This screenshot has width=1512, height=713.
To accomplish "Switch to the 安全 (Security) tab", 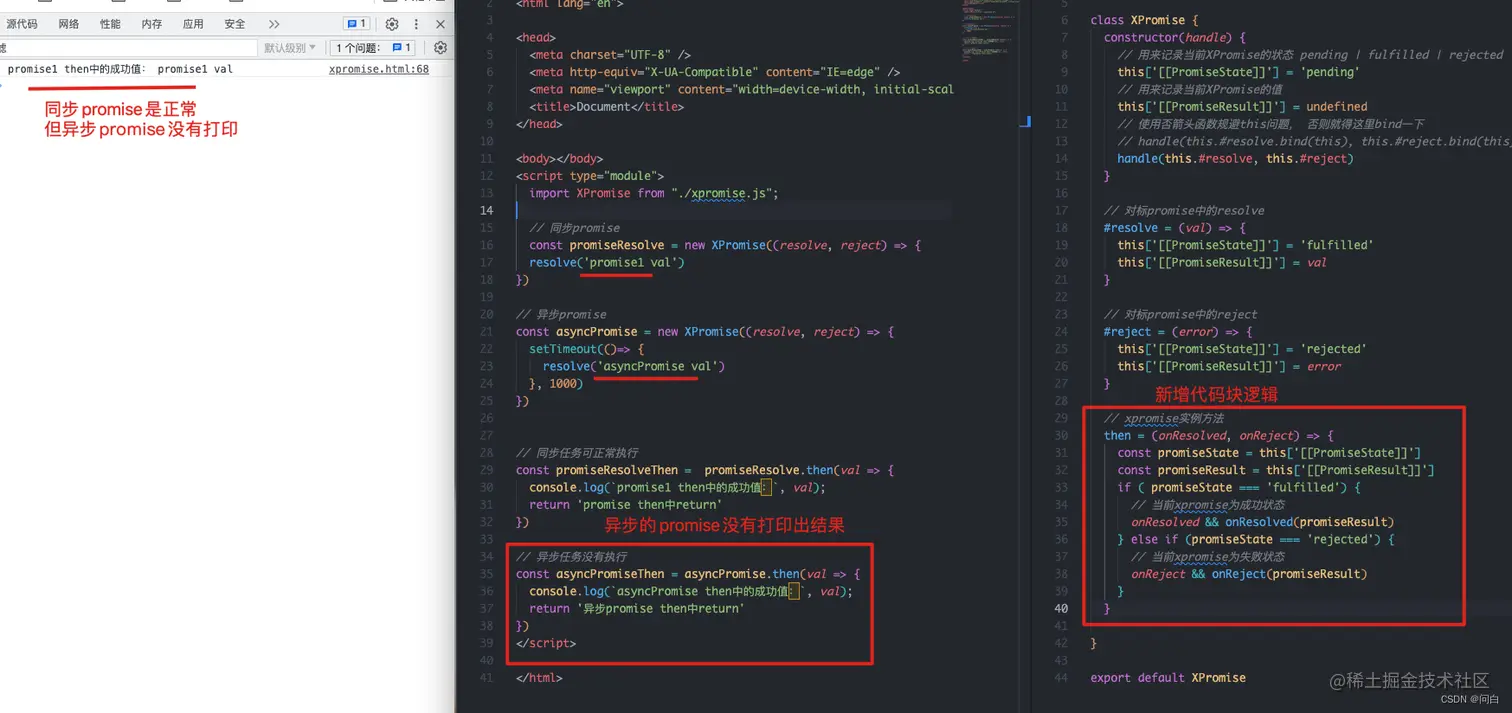I will (x=234, y=24).
